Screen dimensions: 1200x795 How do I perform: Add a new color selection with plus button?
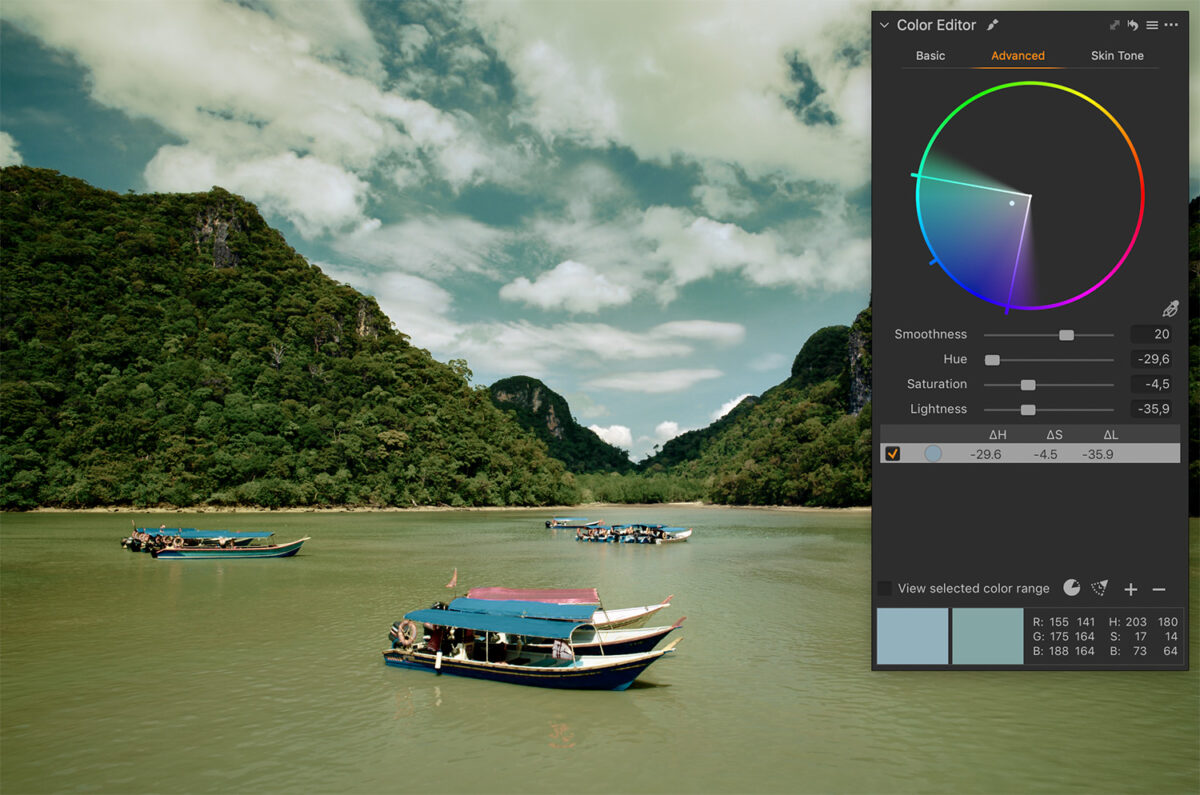pos(1130,588)
